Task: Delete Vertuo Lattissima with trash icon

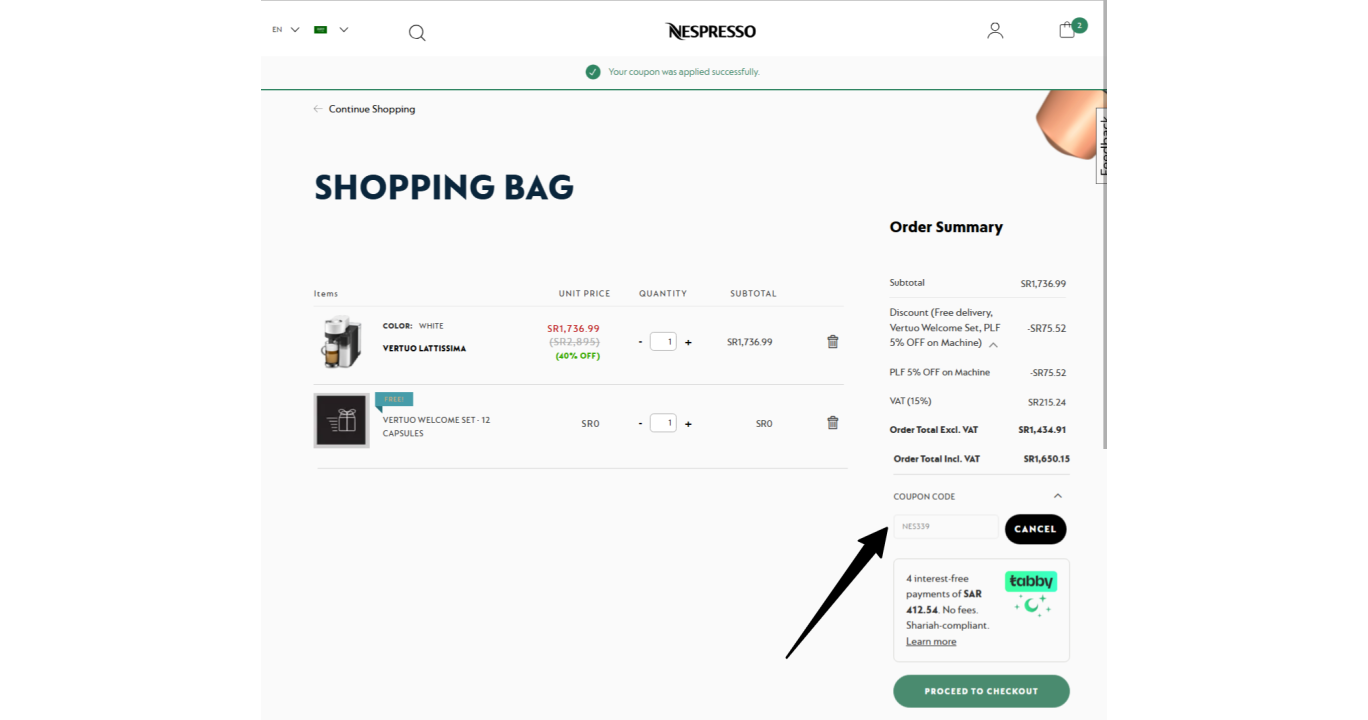Action: pos(833,342)
